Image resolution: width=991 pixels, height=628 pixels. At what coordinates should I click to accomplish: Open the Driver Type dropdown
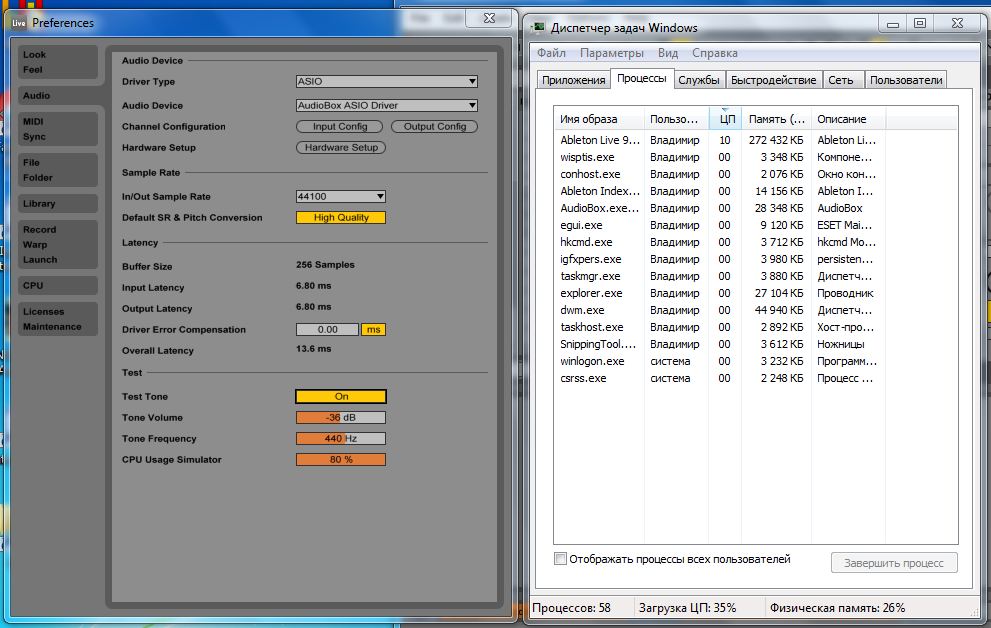click(x=386, y=82)
